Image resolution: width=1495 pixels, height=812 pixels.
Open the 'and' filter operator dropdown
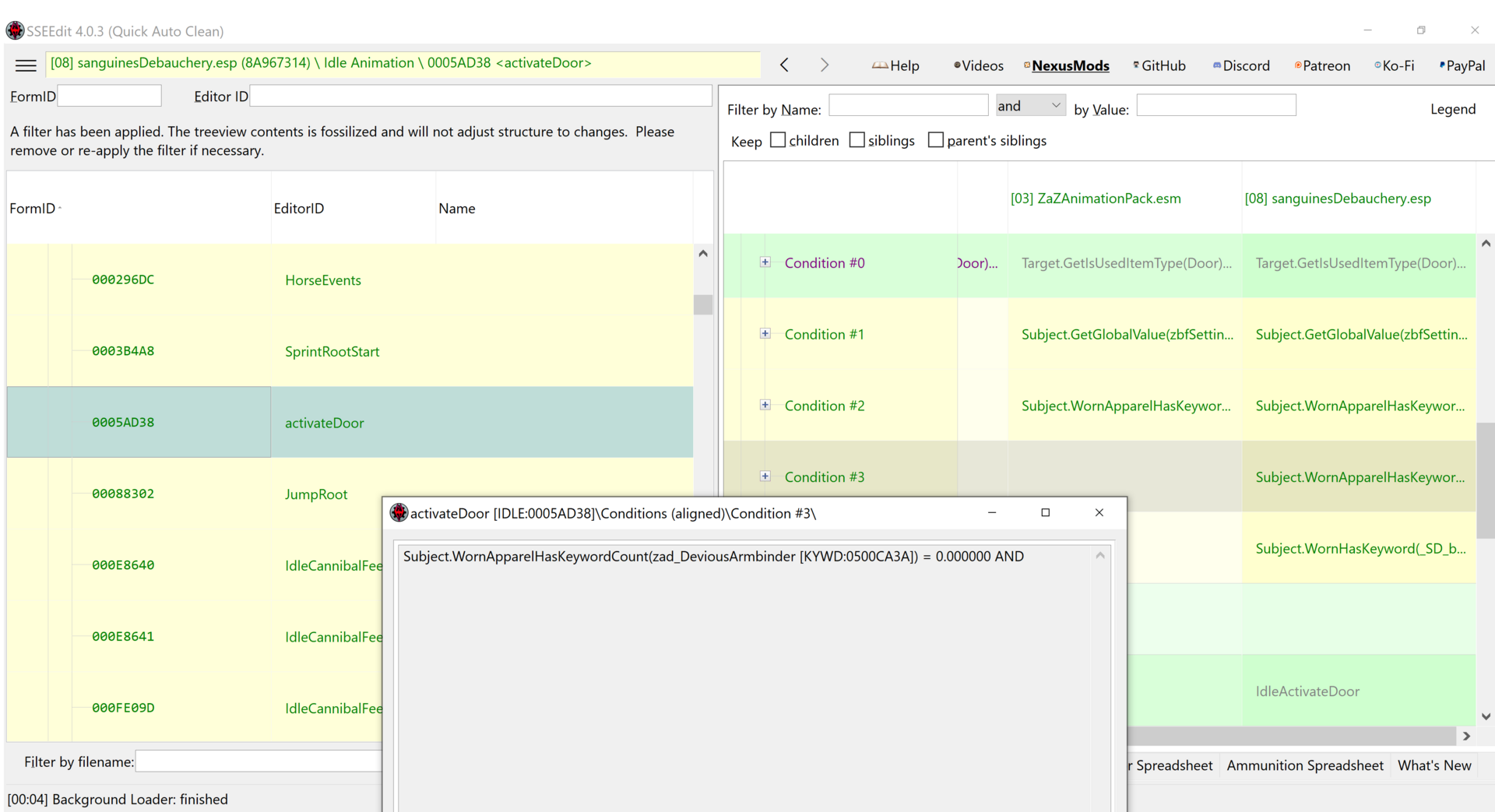[x=1030, y=105]
